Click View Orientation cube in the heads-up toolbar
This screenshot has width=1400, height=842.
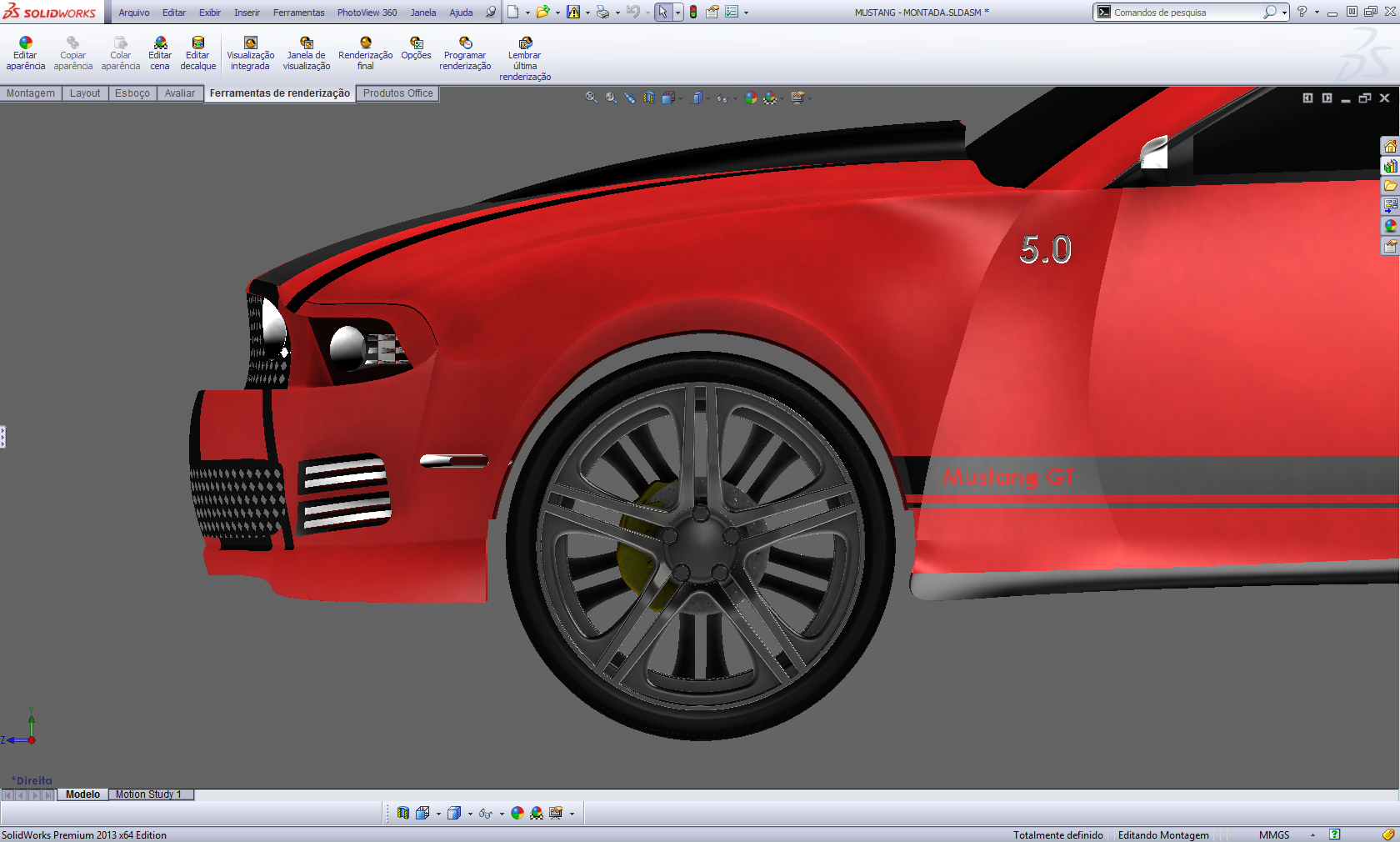[x=668, y=98]
